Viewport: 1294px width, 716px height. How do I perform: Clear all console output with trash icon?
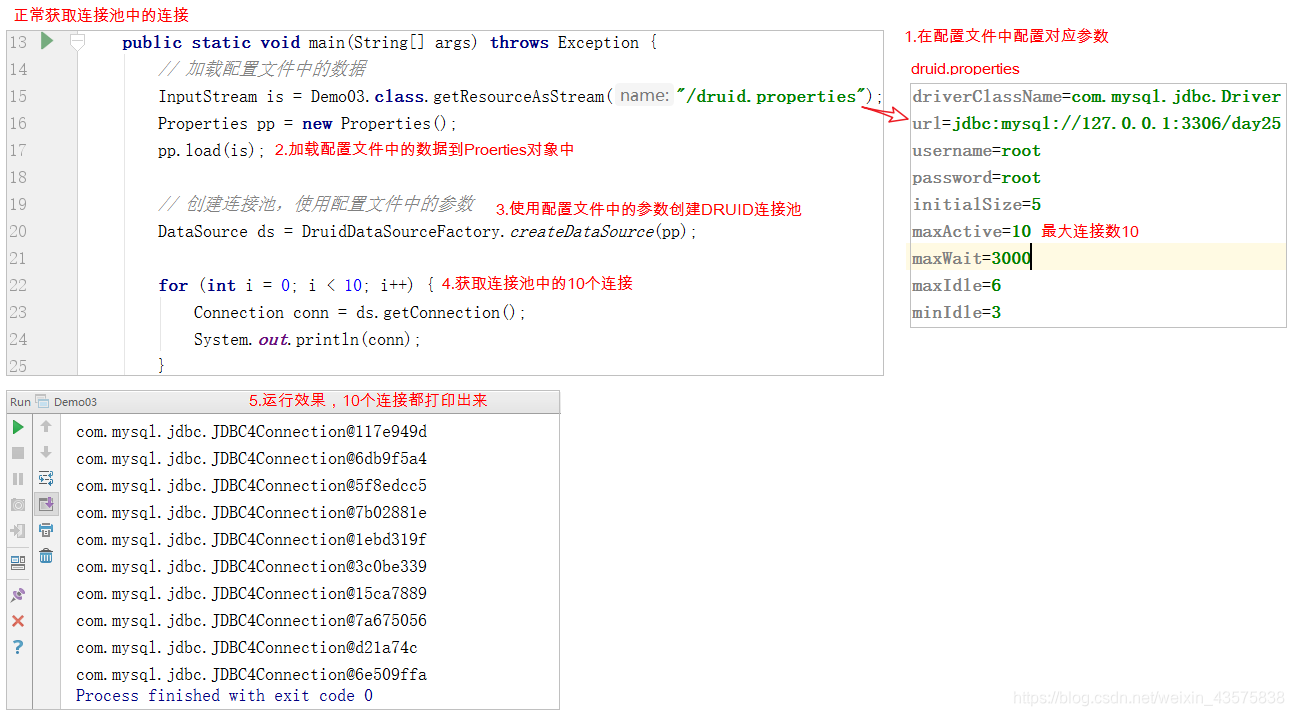point(46,556)
